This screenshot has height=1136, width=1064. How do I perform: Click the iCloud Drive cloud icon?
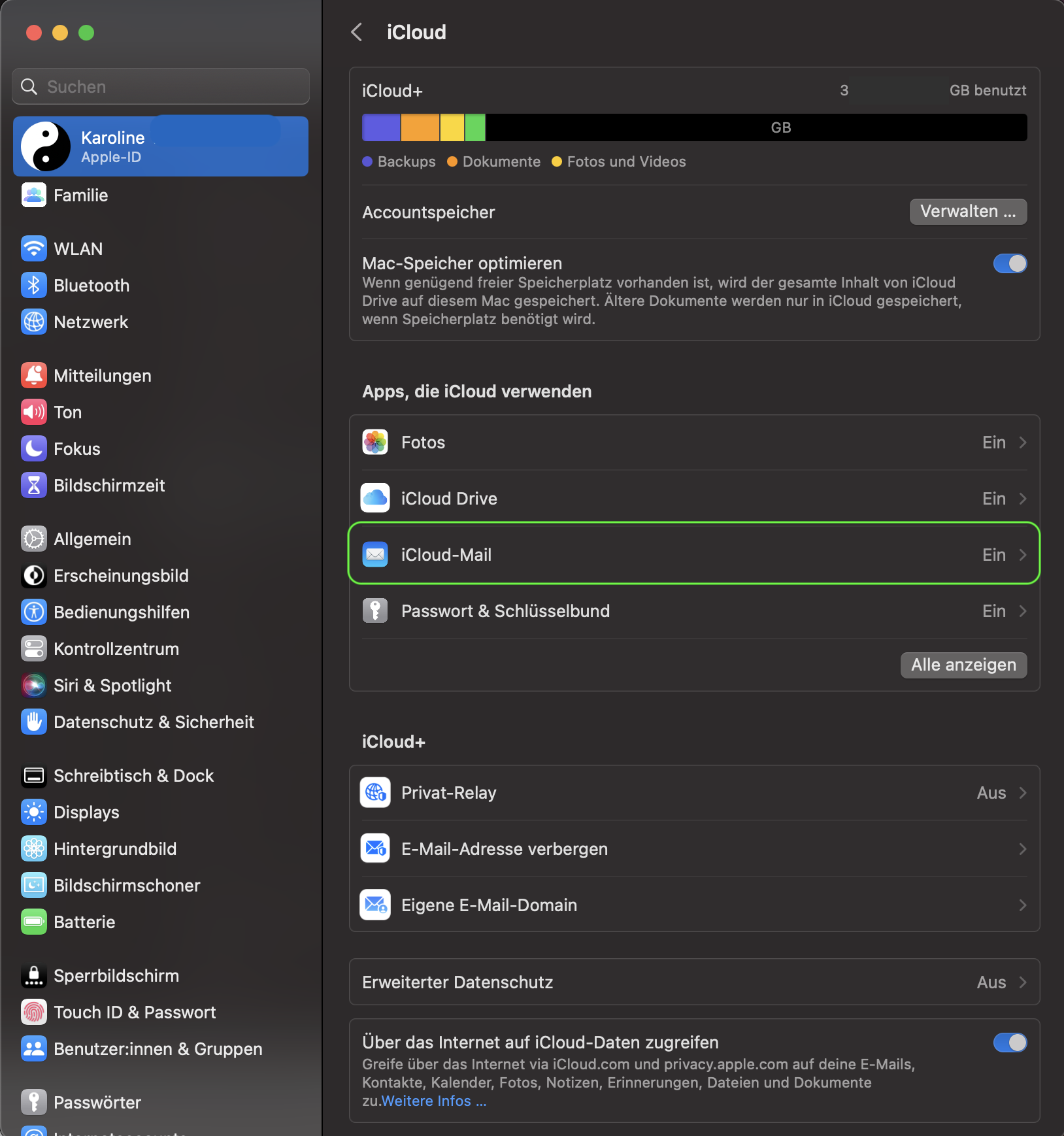pyautogui.click(x=375, y=499)
